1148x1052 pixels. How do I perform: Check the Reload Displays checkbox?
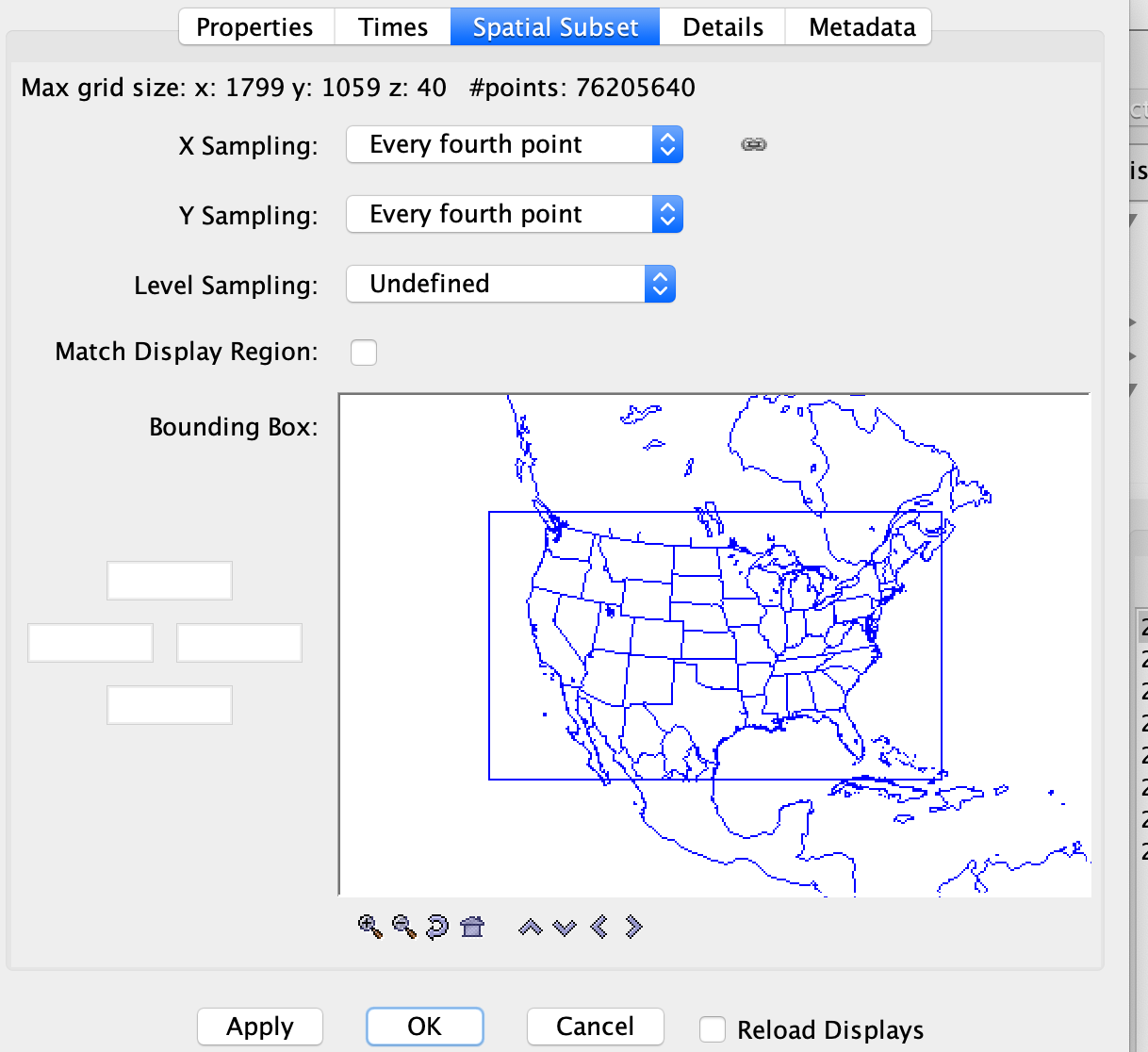[x=713, y=1029]
